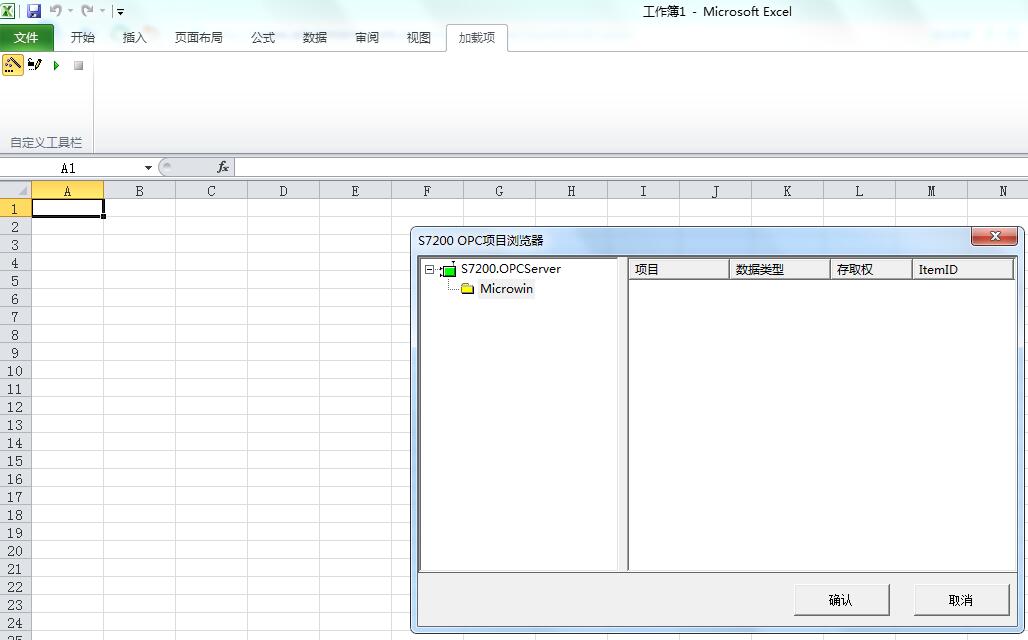Viewport: 1028px width, 640px height.
Task: Open Customize Quick Access Toolbar dropdown
Action: pos(120,12)
